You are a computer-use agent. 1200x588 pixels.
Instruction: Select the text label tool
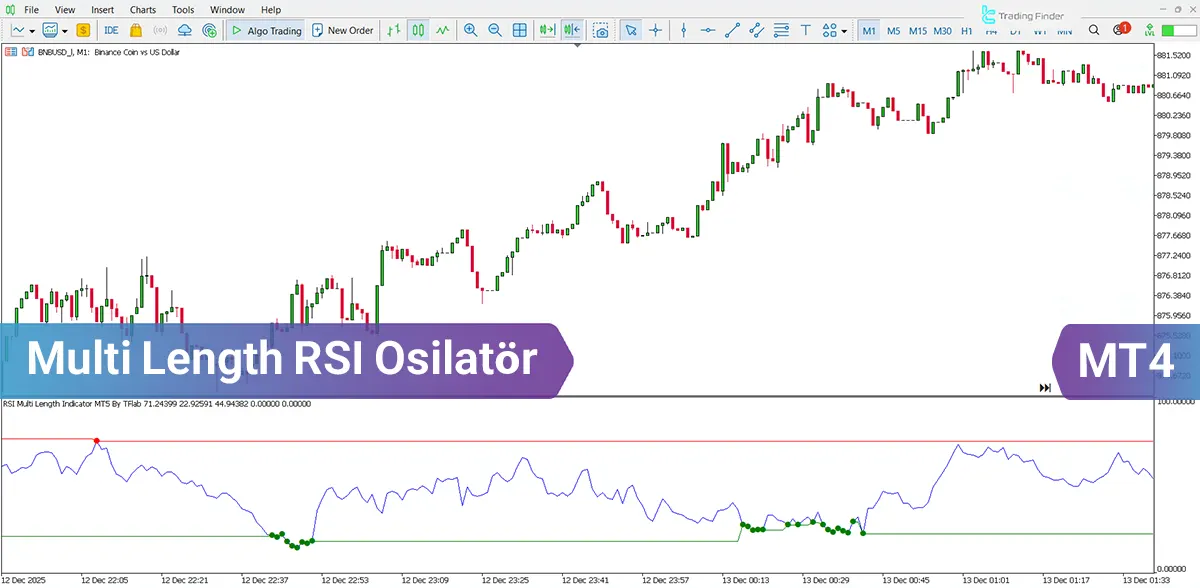tap(804, 30)
